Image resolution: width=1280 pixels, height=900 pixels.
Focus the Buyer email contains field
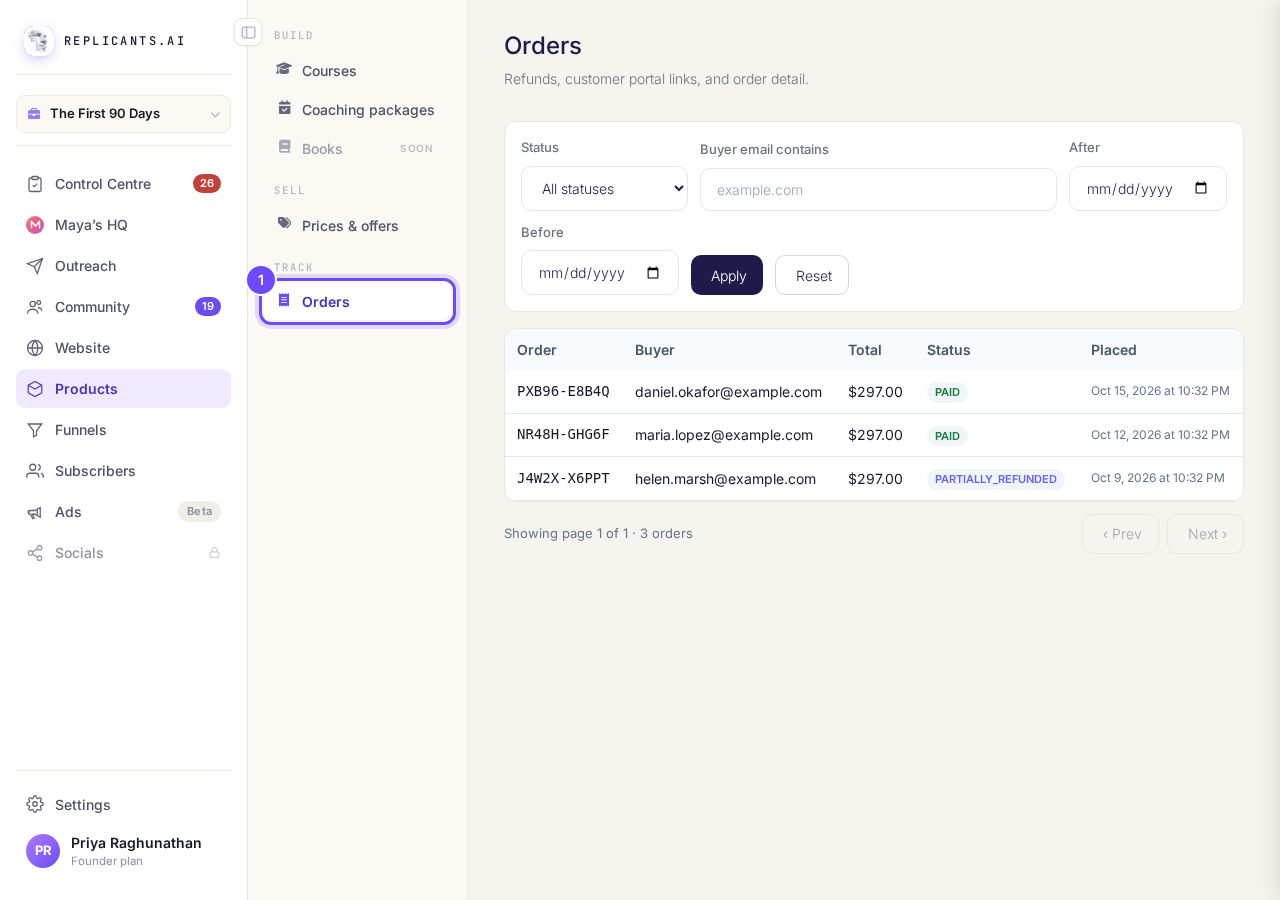click(878, 190)
